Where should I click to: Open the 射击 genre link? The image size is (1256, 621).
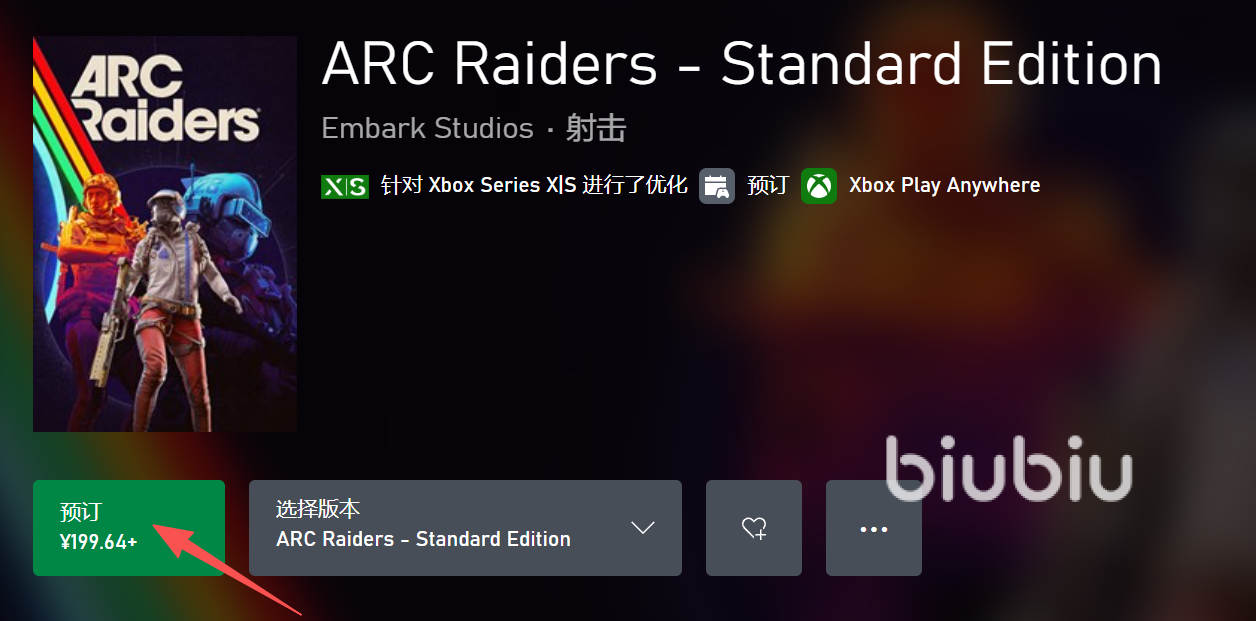(x=596, y=129)
